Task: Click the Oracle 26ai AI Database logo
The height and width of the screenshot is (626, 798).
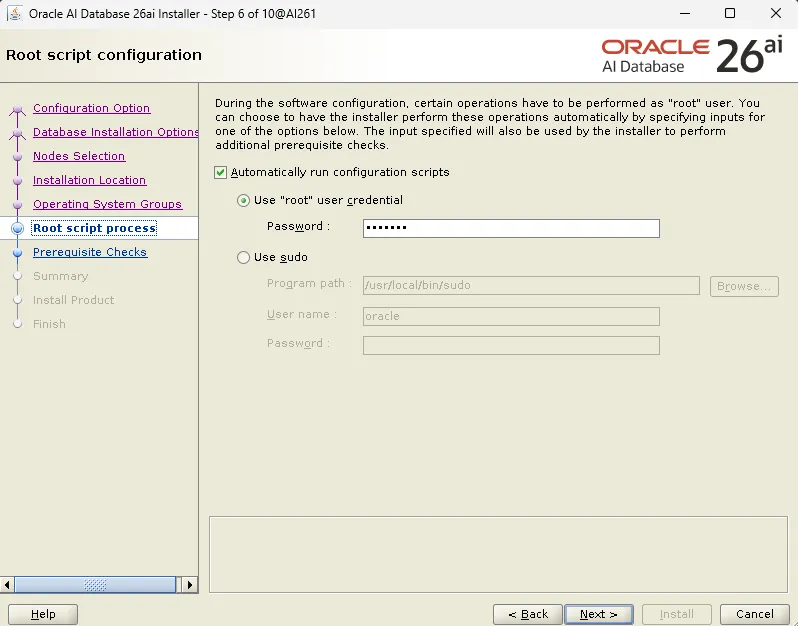Action: point(692,55)
